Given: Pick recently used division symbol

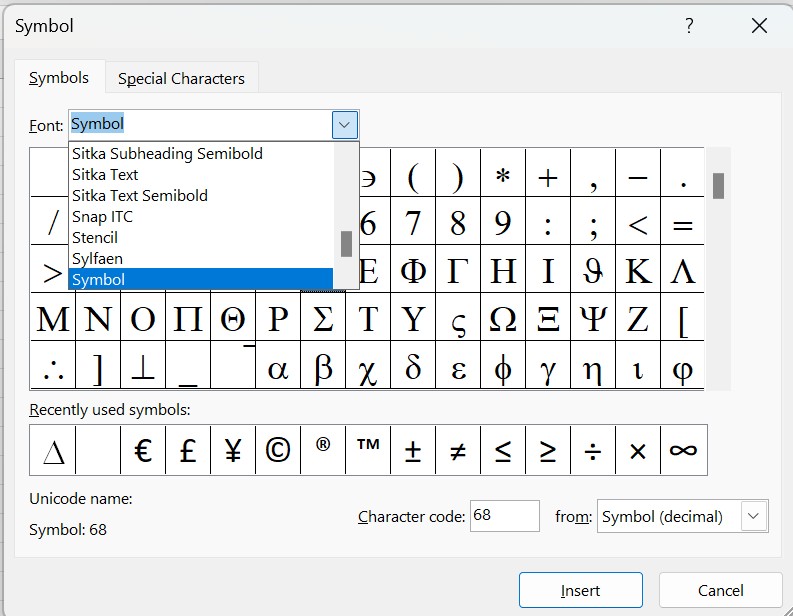Looking at the screenshot, I should coord(593,450).
